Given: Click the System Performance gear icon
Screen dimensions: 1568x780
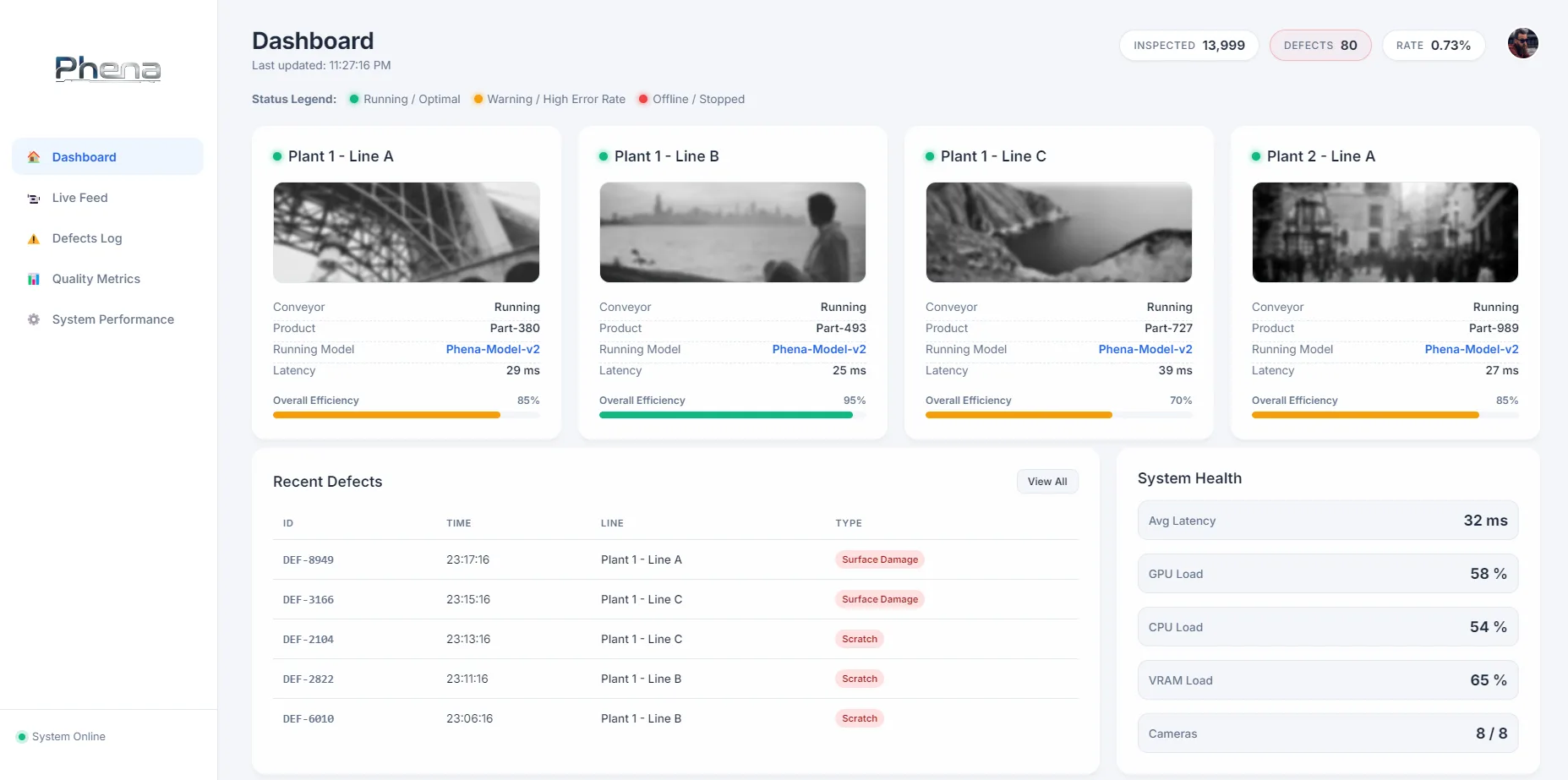Looking at the screenshot, I should pos(33,319).
